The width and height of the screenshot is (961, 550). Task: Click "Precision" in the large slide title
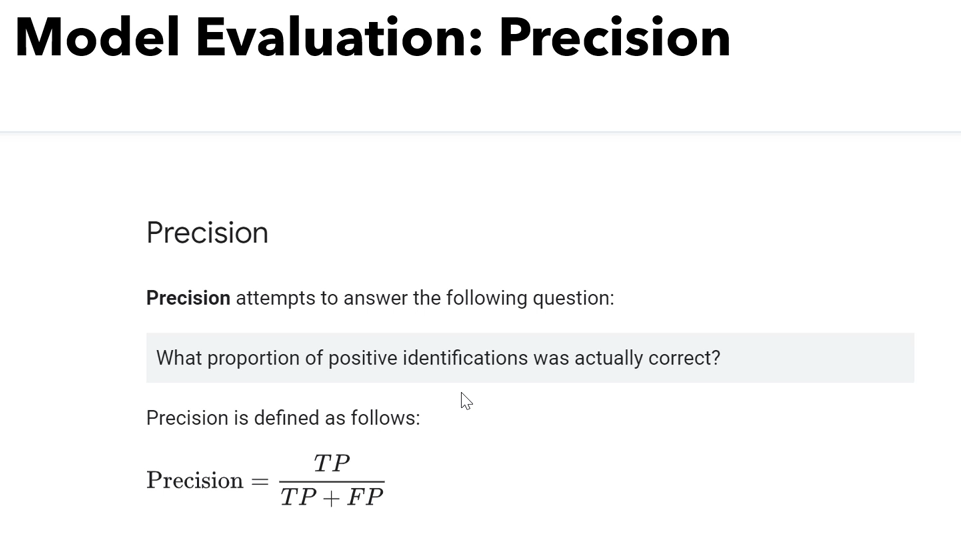[614, 38]
